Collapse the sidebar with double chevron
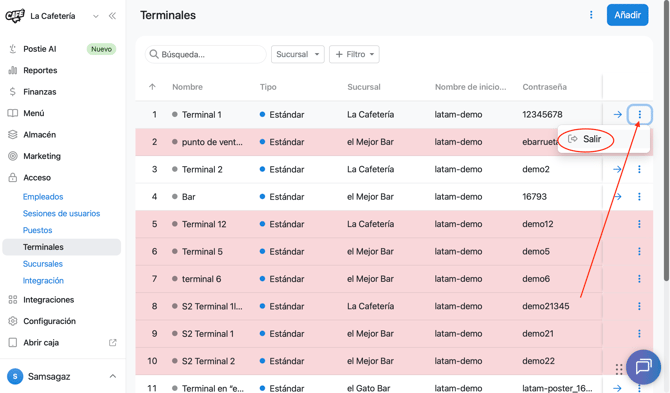The image size is (670, 393). [112, 16]
